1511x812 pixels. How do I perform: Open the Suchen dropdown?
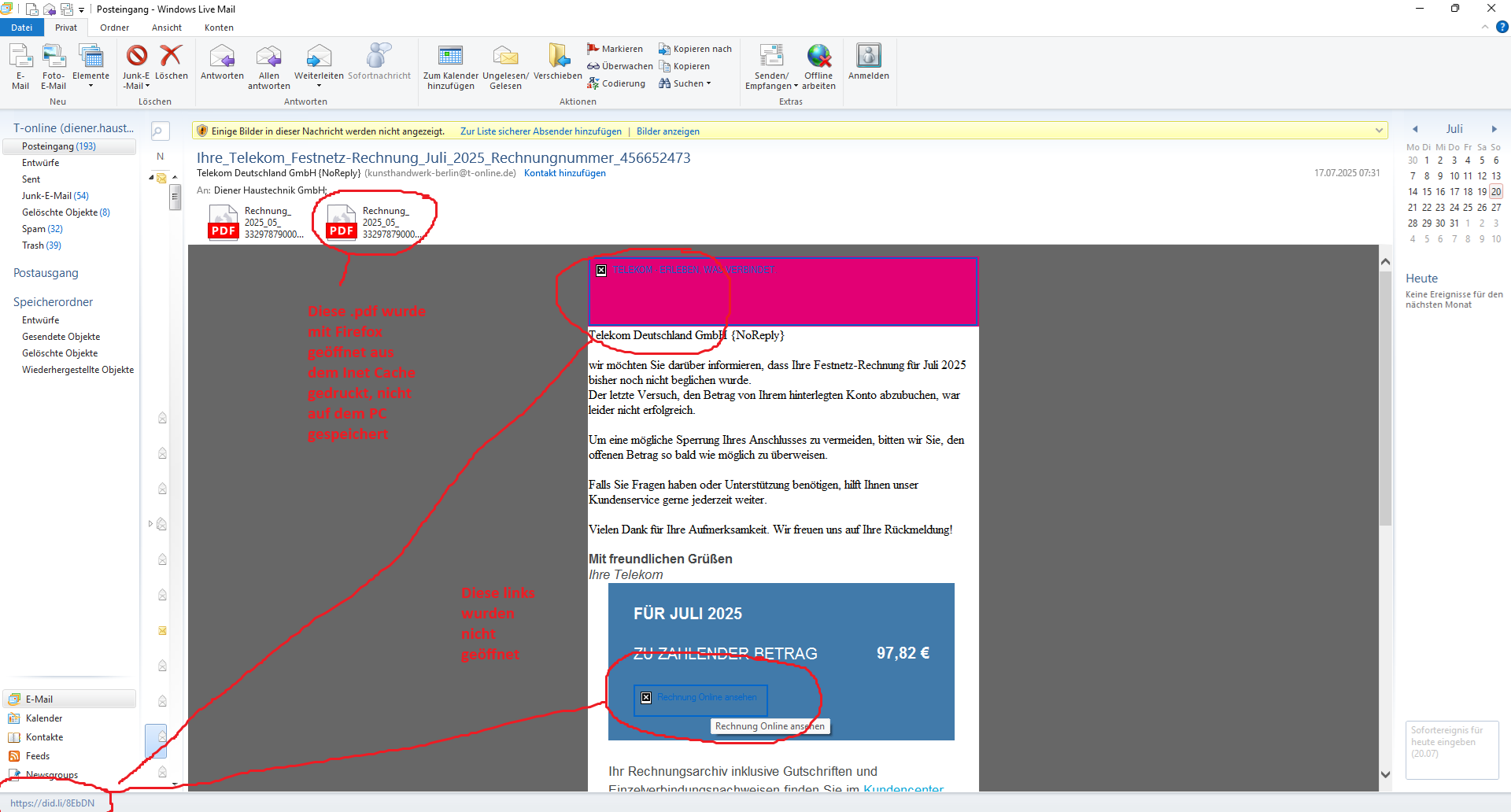[685, 83]
